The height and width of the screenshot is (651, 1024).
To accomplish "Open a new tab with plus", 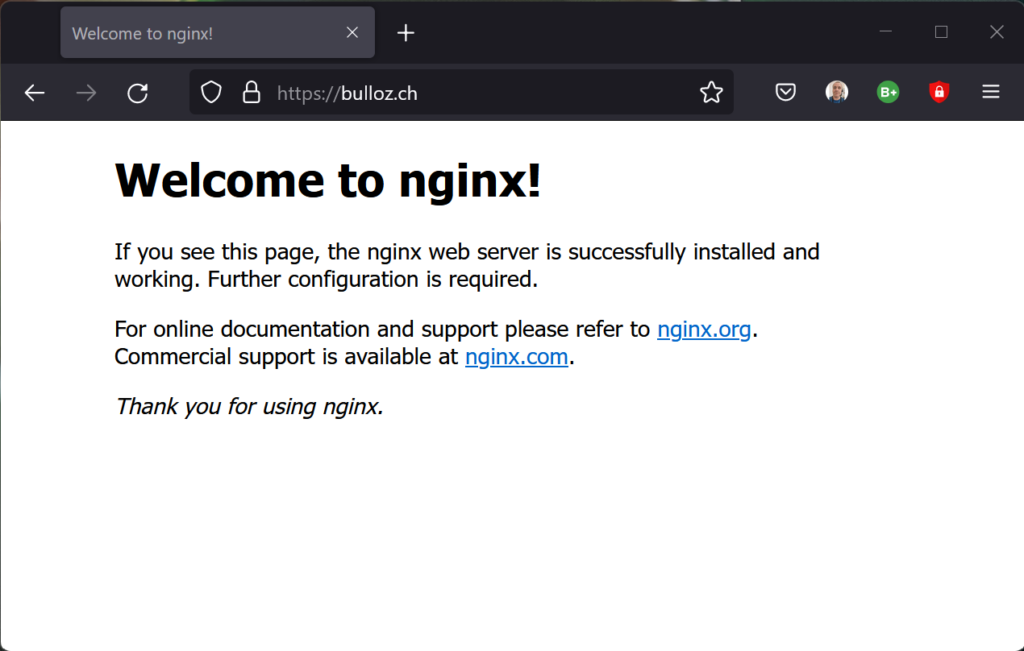I will (406, 33).
